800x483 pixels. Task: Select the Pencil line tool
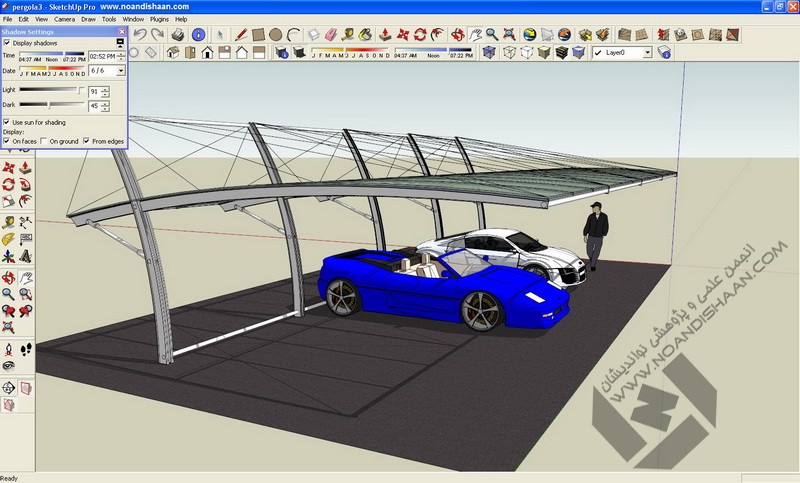coord(240,34)
